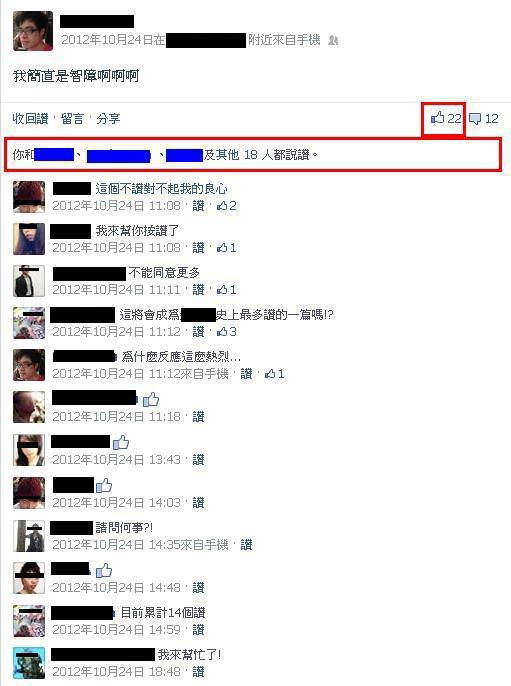Click 留言 to write a comment
Viewport: 511px width, 686px height.
tap(72, 119)
